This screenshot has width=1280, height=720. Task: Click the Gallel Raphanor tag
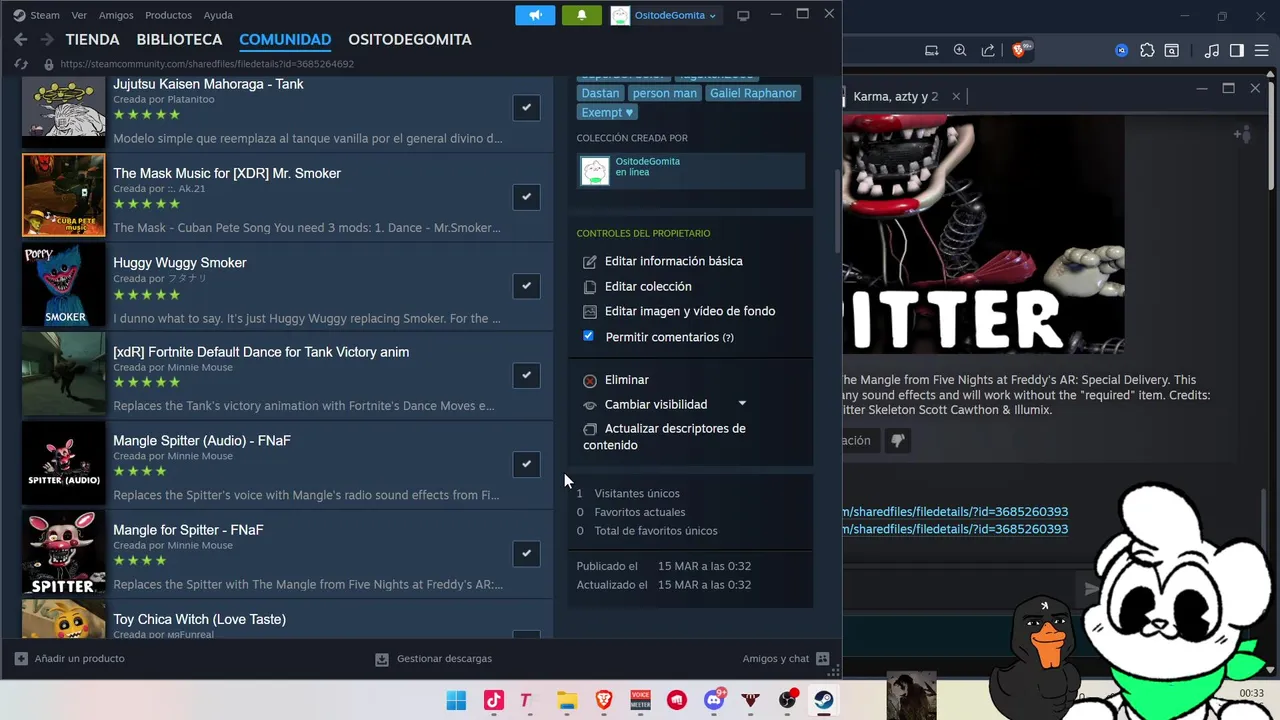[753, 93]
